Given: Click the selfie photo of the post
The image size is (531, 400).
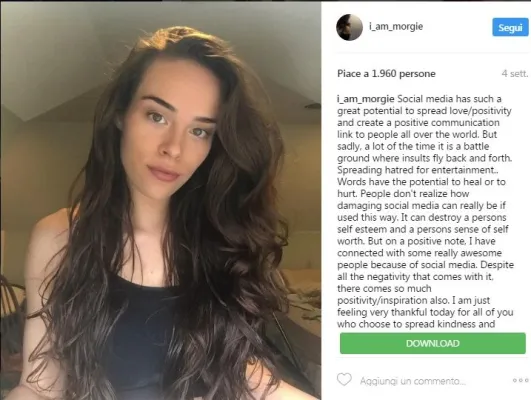Looking at the screenshot, I should point(161,200).
